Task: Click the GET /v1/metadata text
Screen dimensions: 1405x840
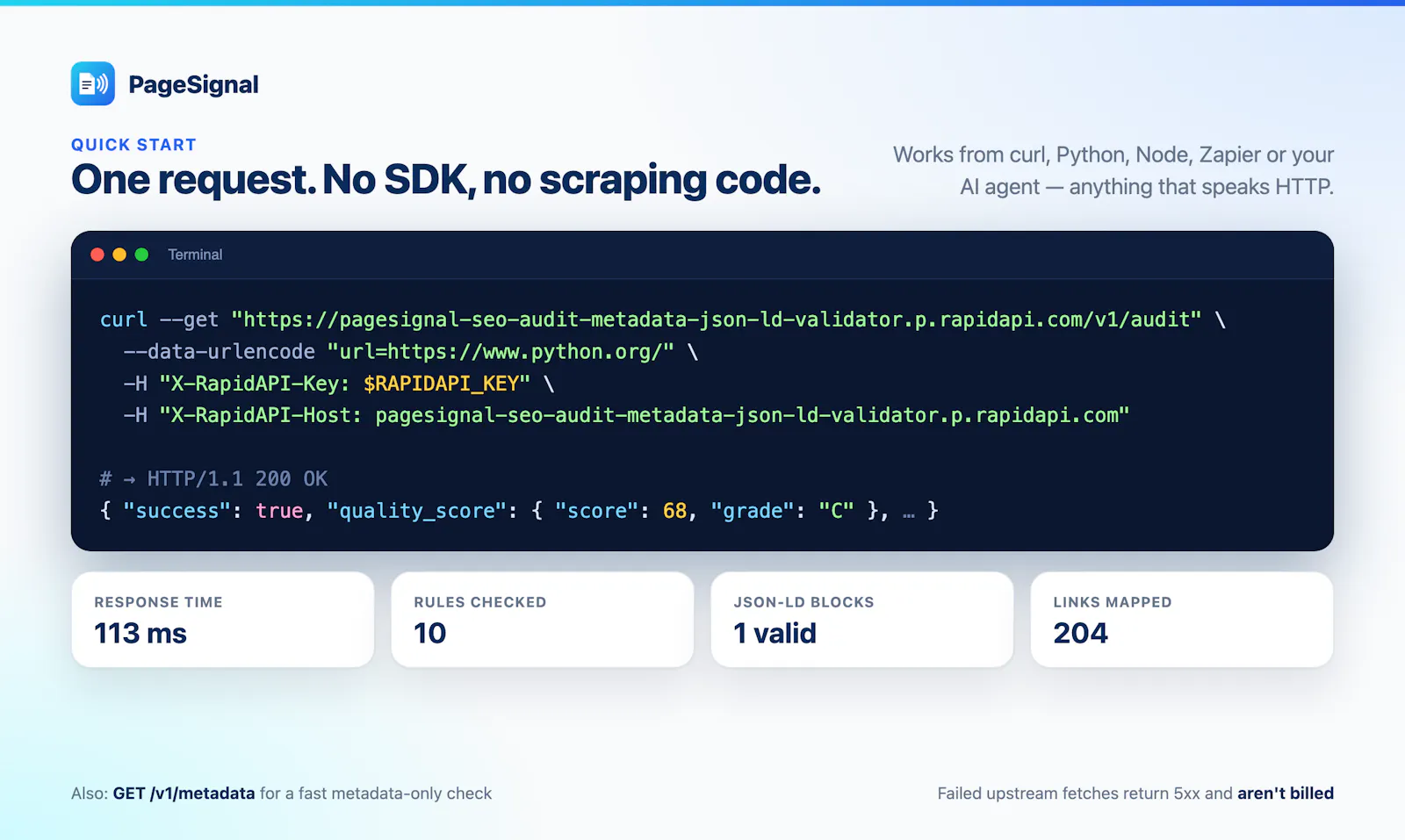Action: tap(184, 793)
